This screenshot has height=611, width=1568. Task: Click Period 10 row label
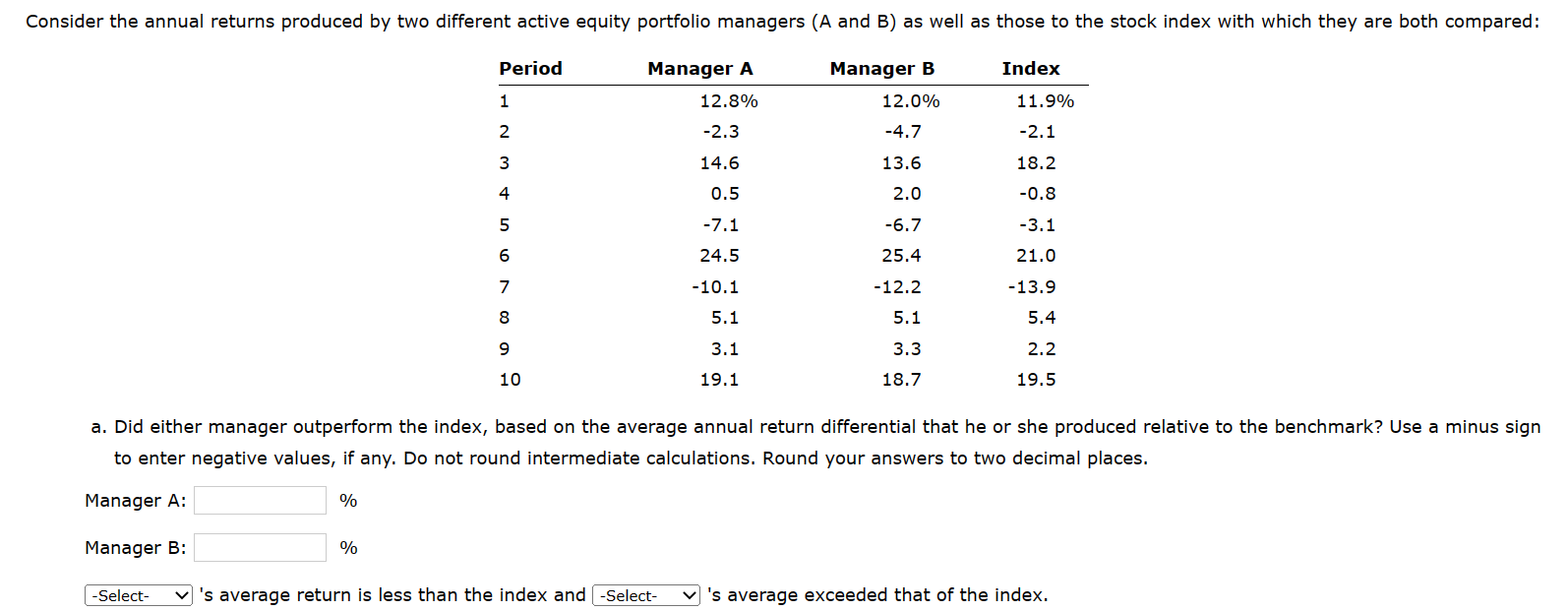click(x=511, y=380)
